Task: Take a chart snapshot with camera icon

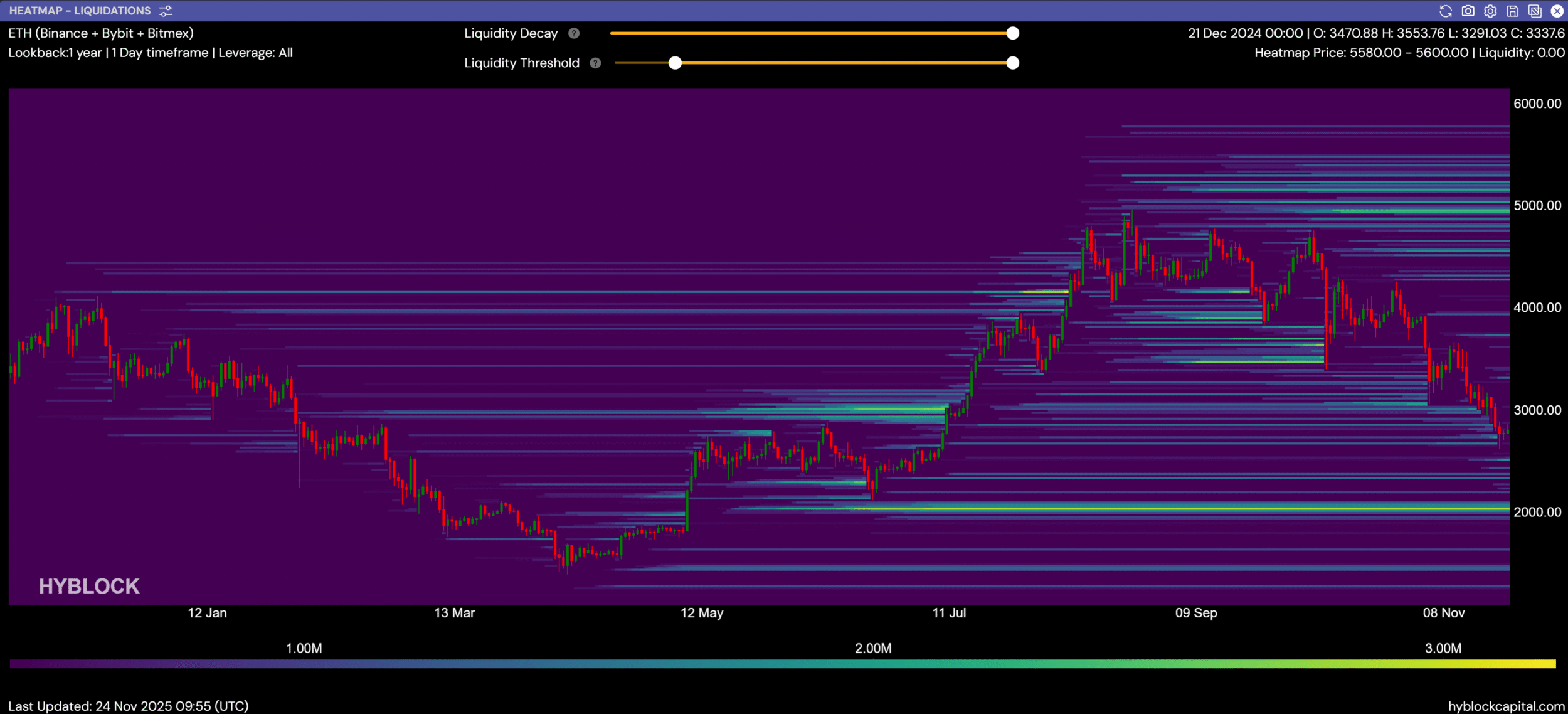Action: (1468, 11)
